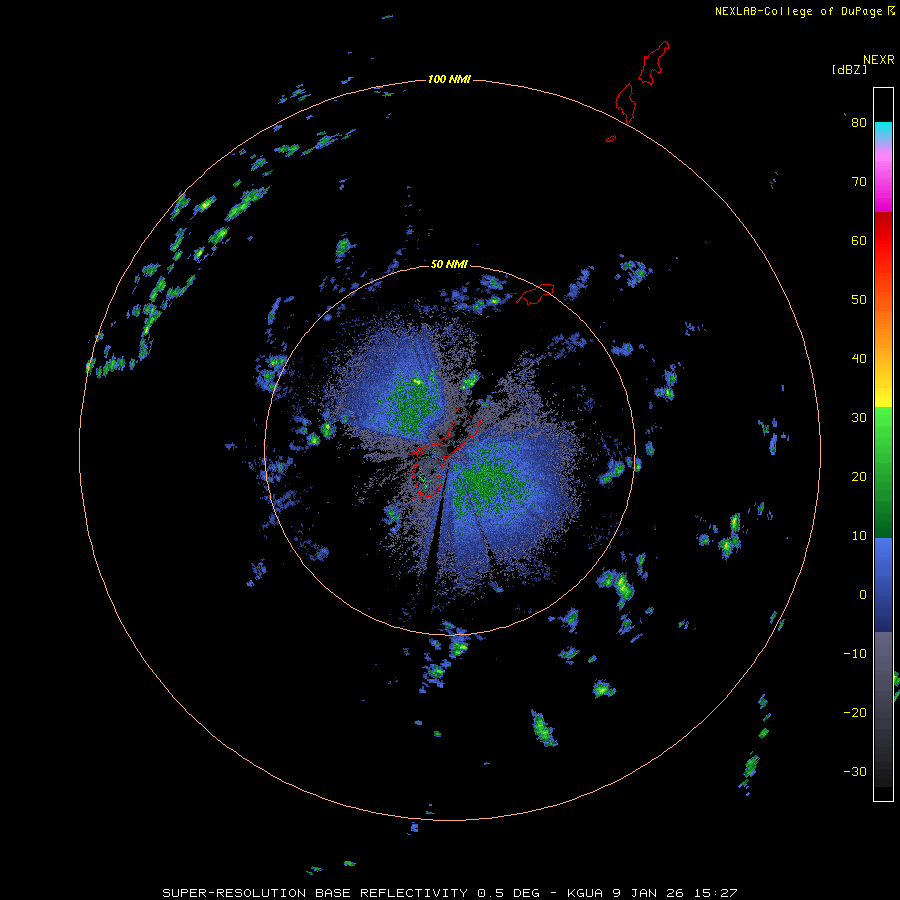Click the 100 NMI range ring label
Viewport: 900px width, 900px height.
point(449,79)
